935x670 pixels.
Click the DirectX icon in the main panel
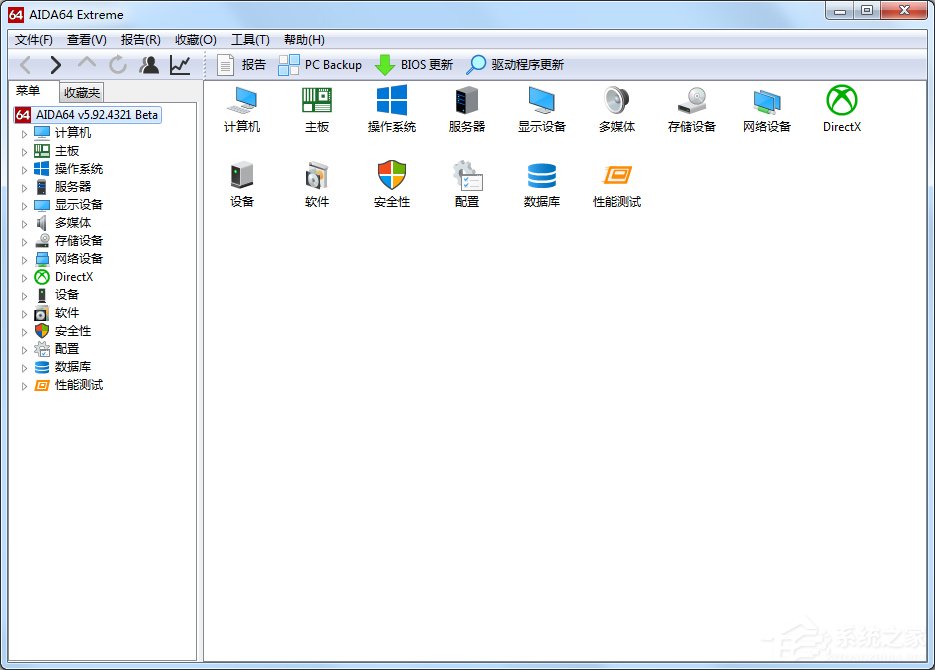pos(841,105)
